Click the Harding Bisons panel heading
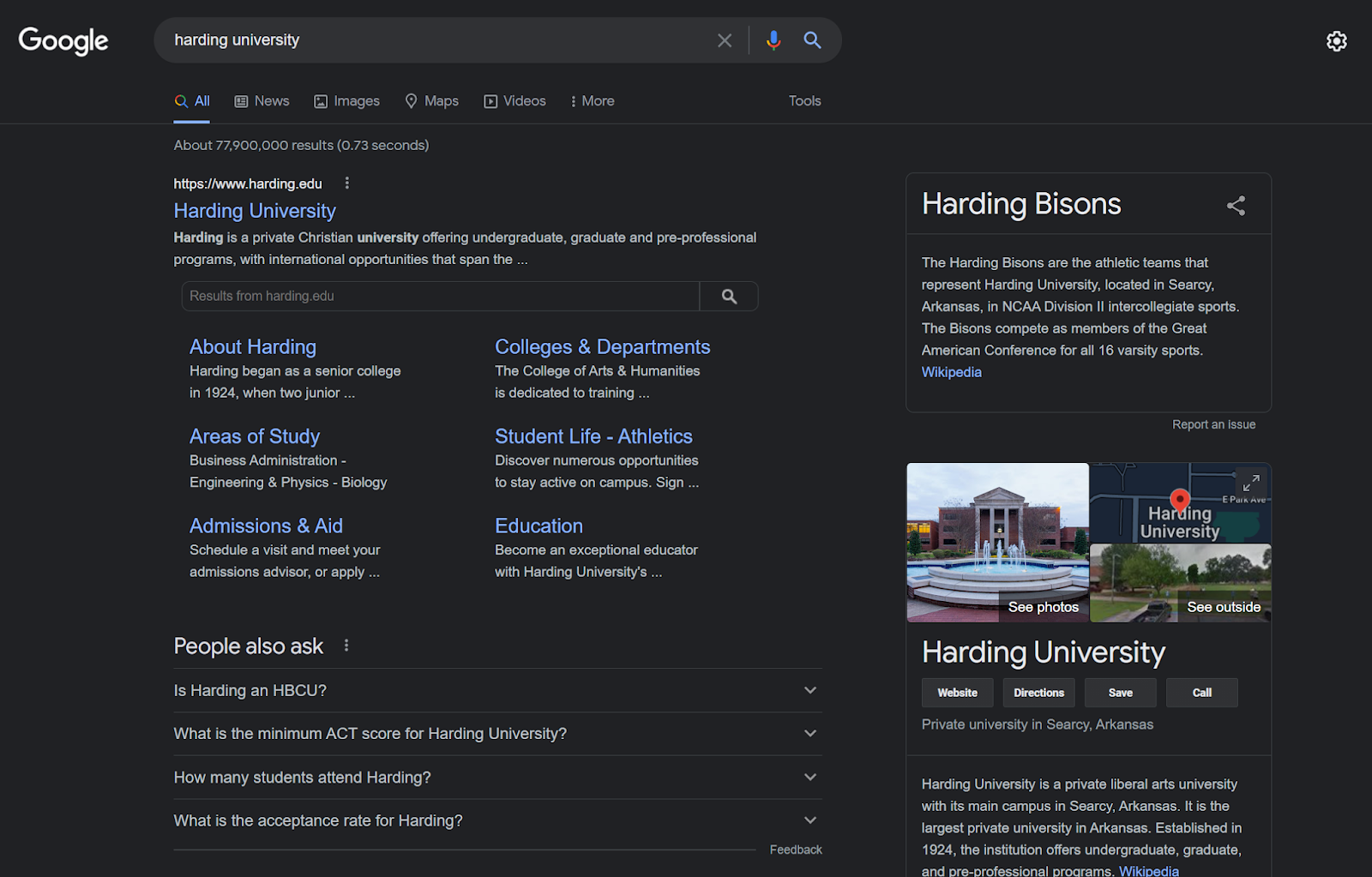1372x877 pixels. pyautogui.click(x=1021, y=204)
